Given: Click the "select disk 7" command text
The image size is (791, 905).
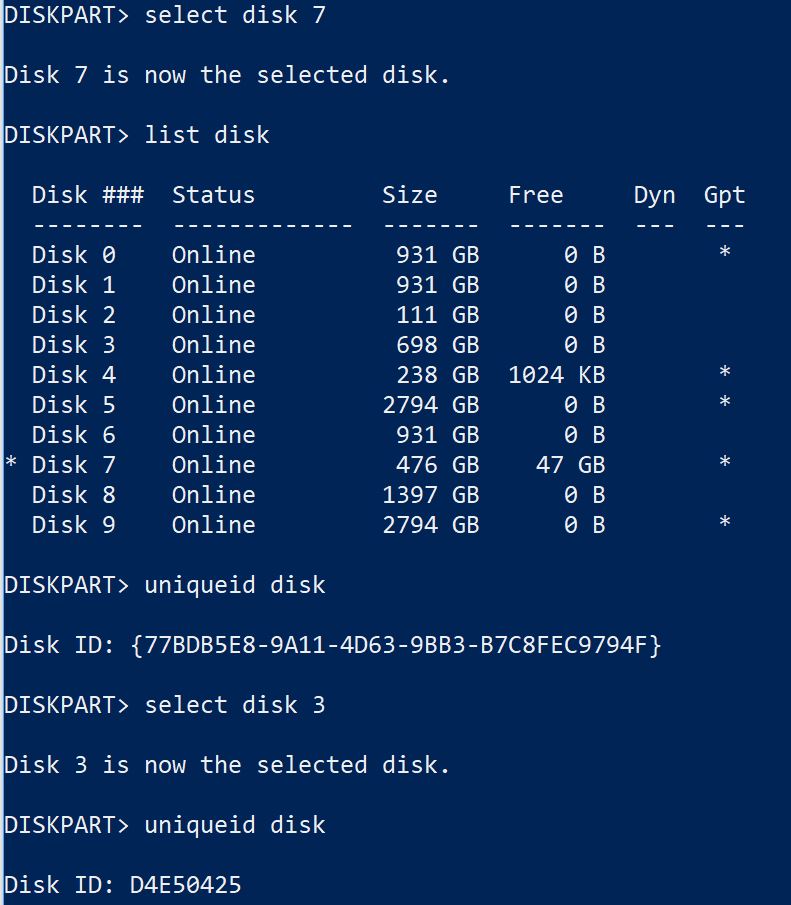Looking at the screenshot, I should (235, 15).
